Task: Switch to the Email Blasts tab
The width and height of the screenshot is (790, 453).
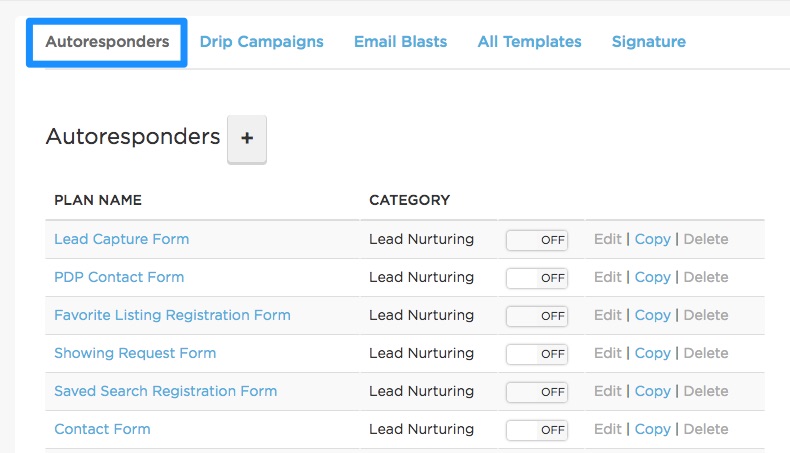Action: click(x=400, y=42)
